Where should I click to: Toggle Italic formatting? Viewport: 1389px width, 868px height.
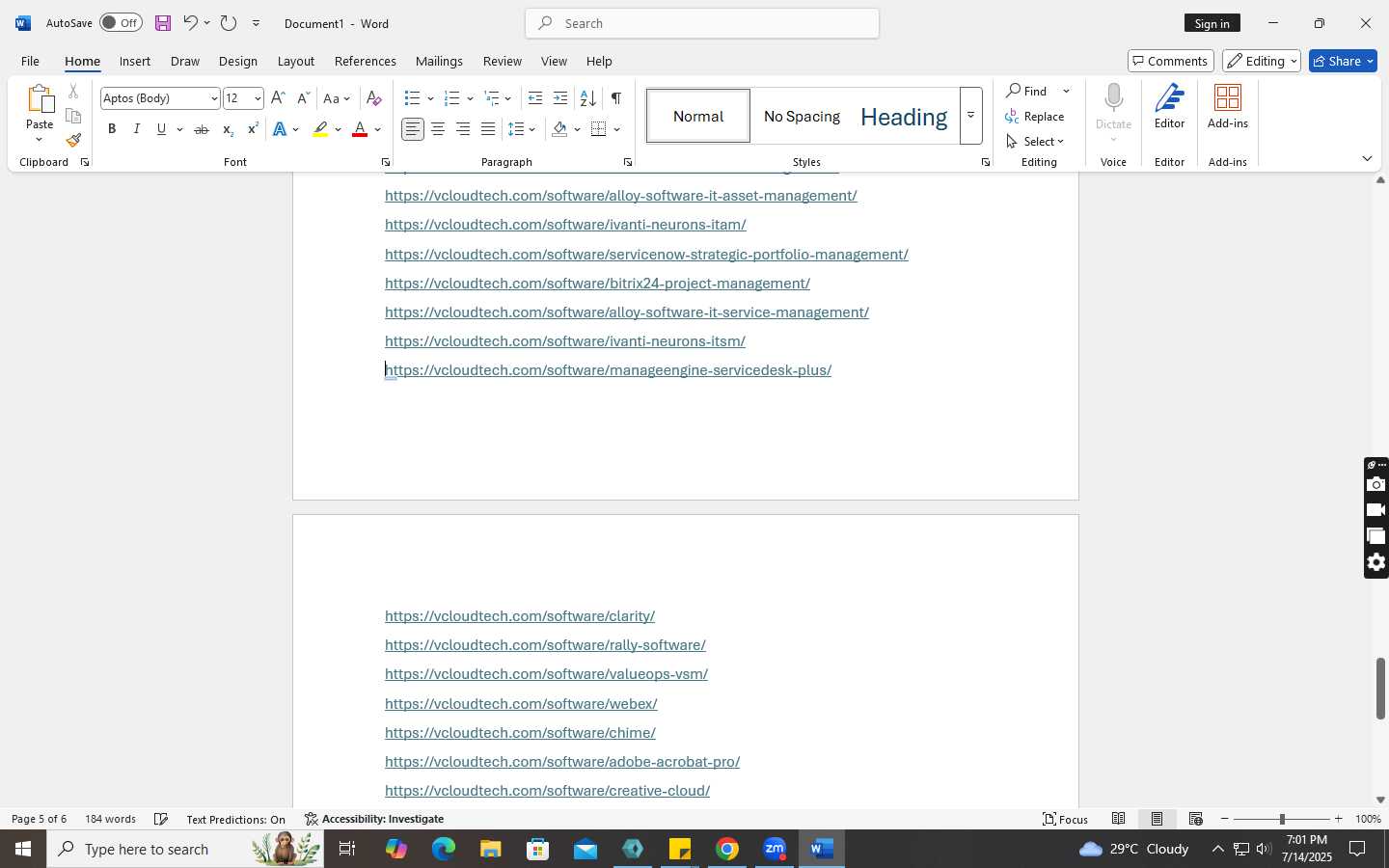137,129
